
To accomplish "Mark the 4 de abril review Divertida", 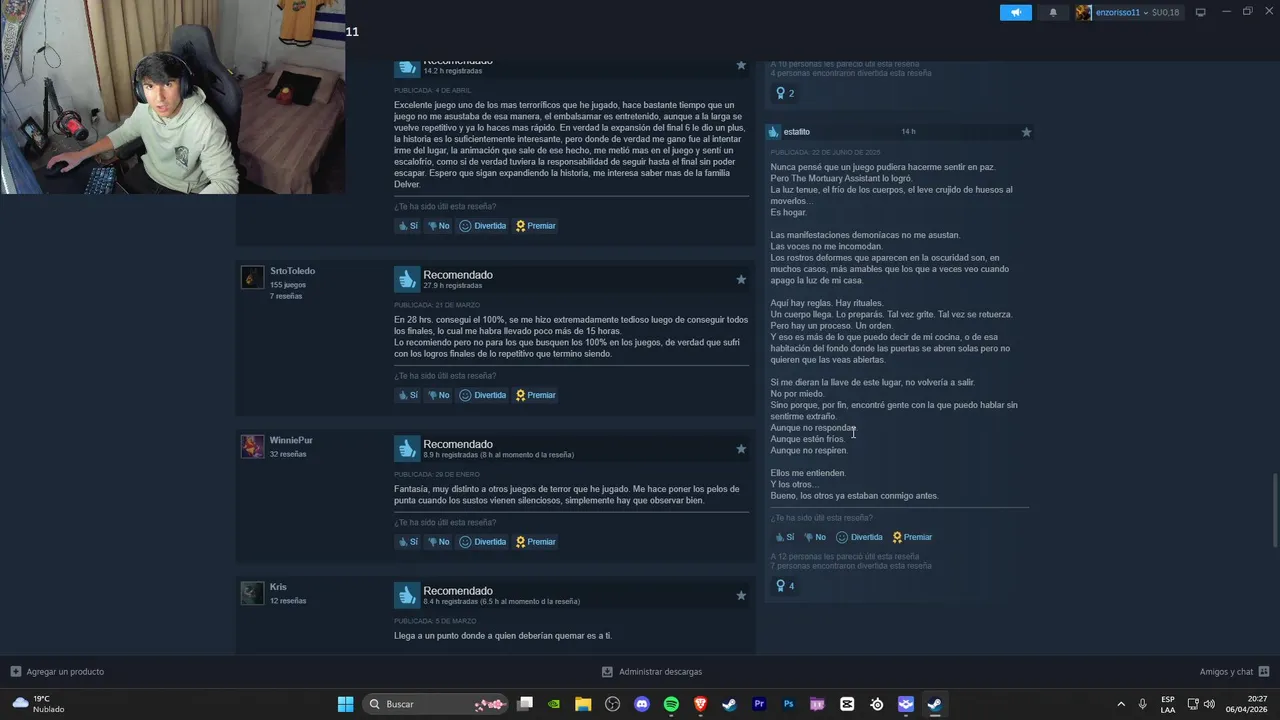I will pos(483,226).
